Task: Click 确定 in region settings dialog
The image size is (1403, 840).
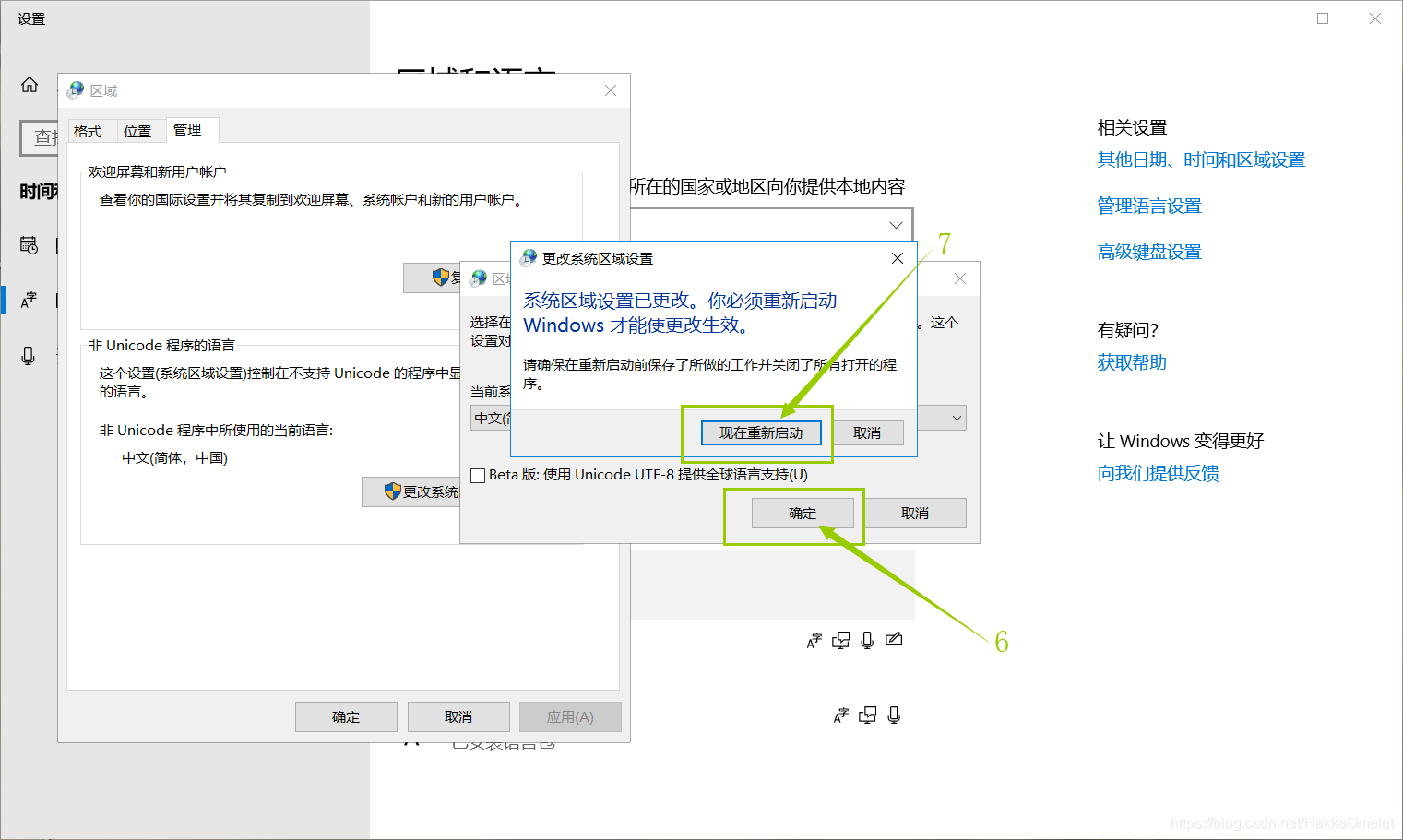Action: (803, 514)
